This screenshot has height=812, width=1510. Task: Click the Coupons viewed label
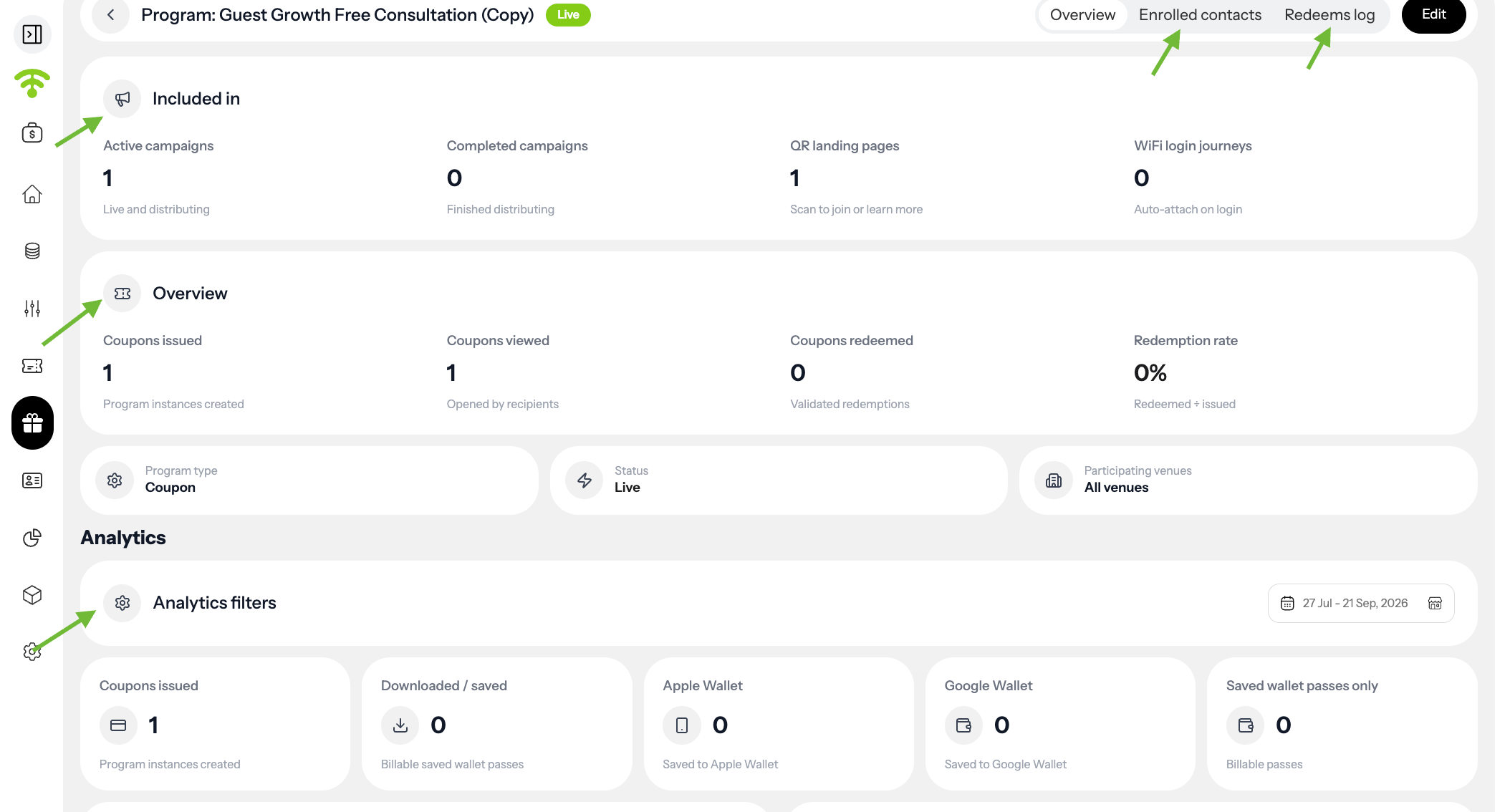pyautogui.click(x=498, y=340)
